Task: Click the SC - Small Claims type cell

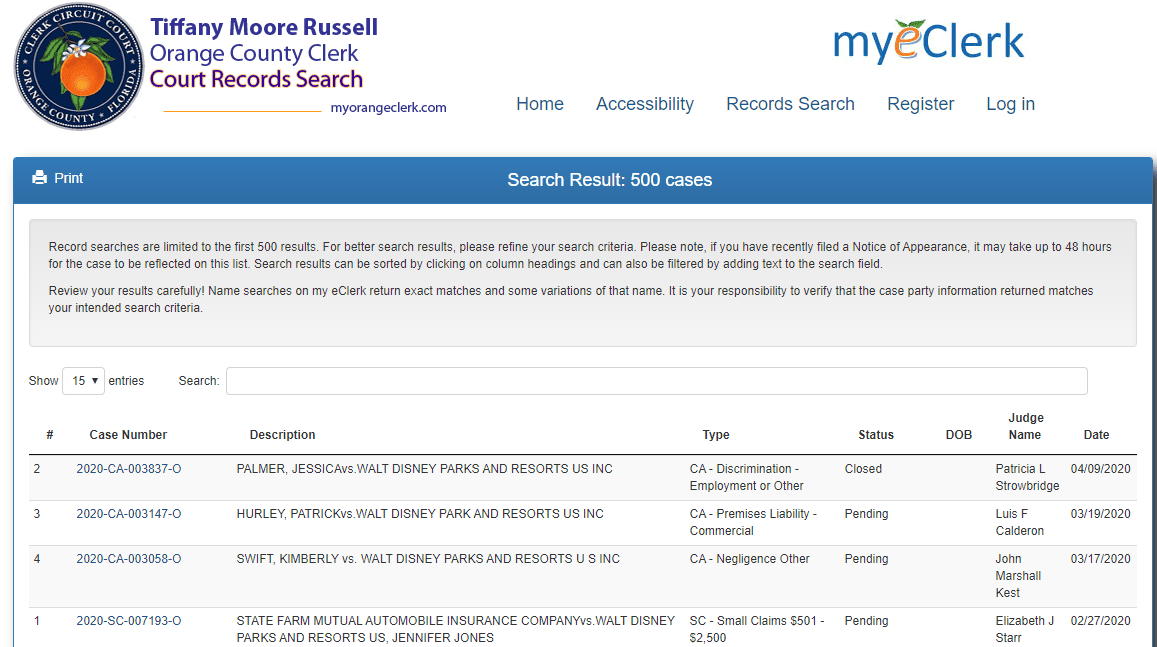Action: pyautogui.click(x=757, y=629)
